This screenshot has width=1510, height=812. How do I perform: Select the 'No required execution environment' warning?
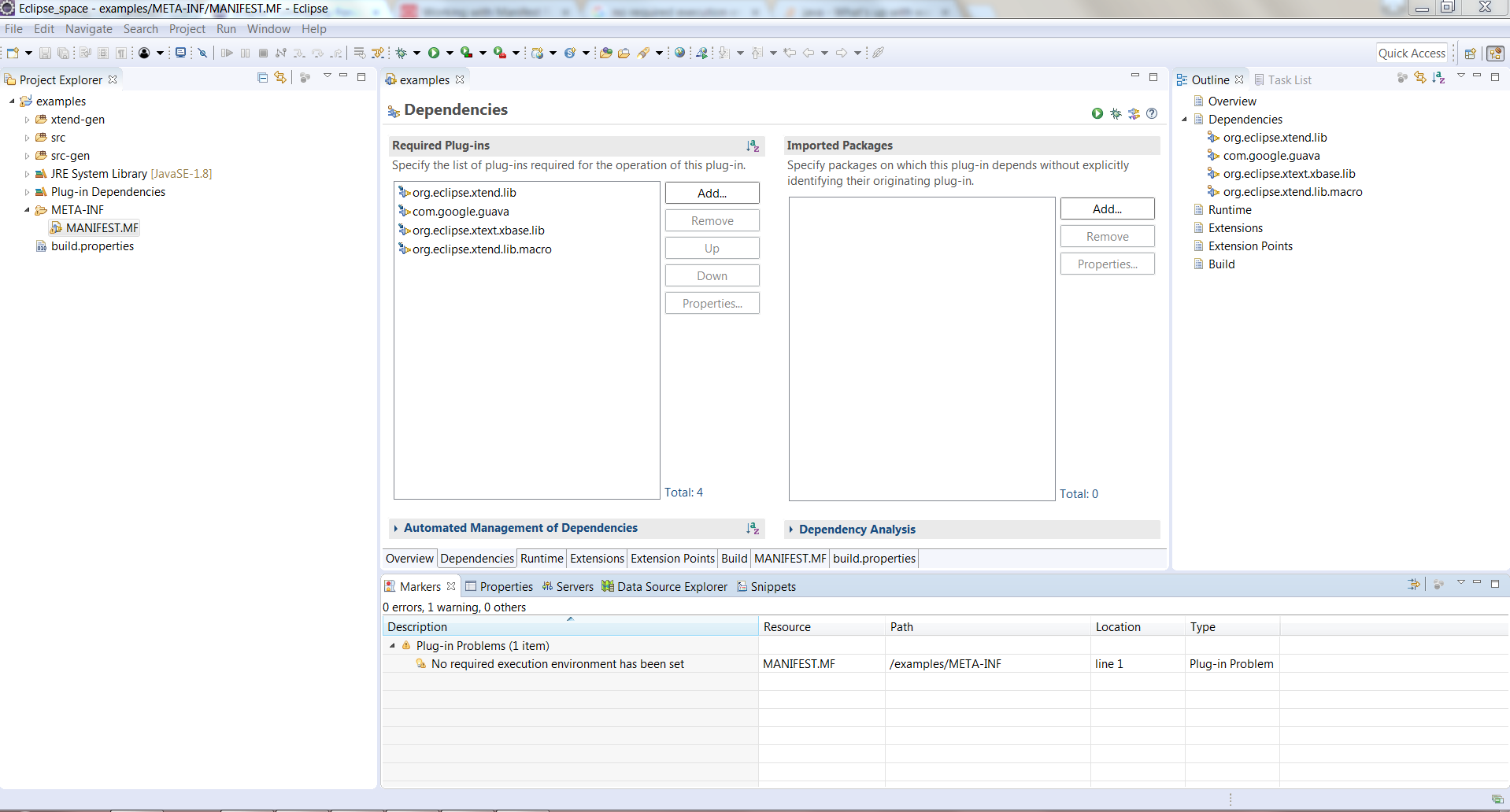click(557, 664)
